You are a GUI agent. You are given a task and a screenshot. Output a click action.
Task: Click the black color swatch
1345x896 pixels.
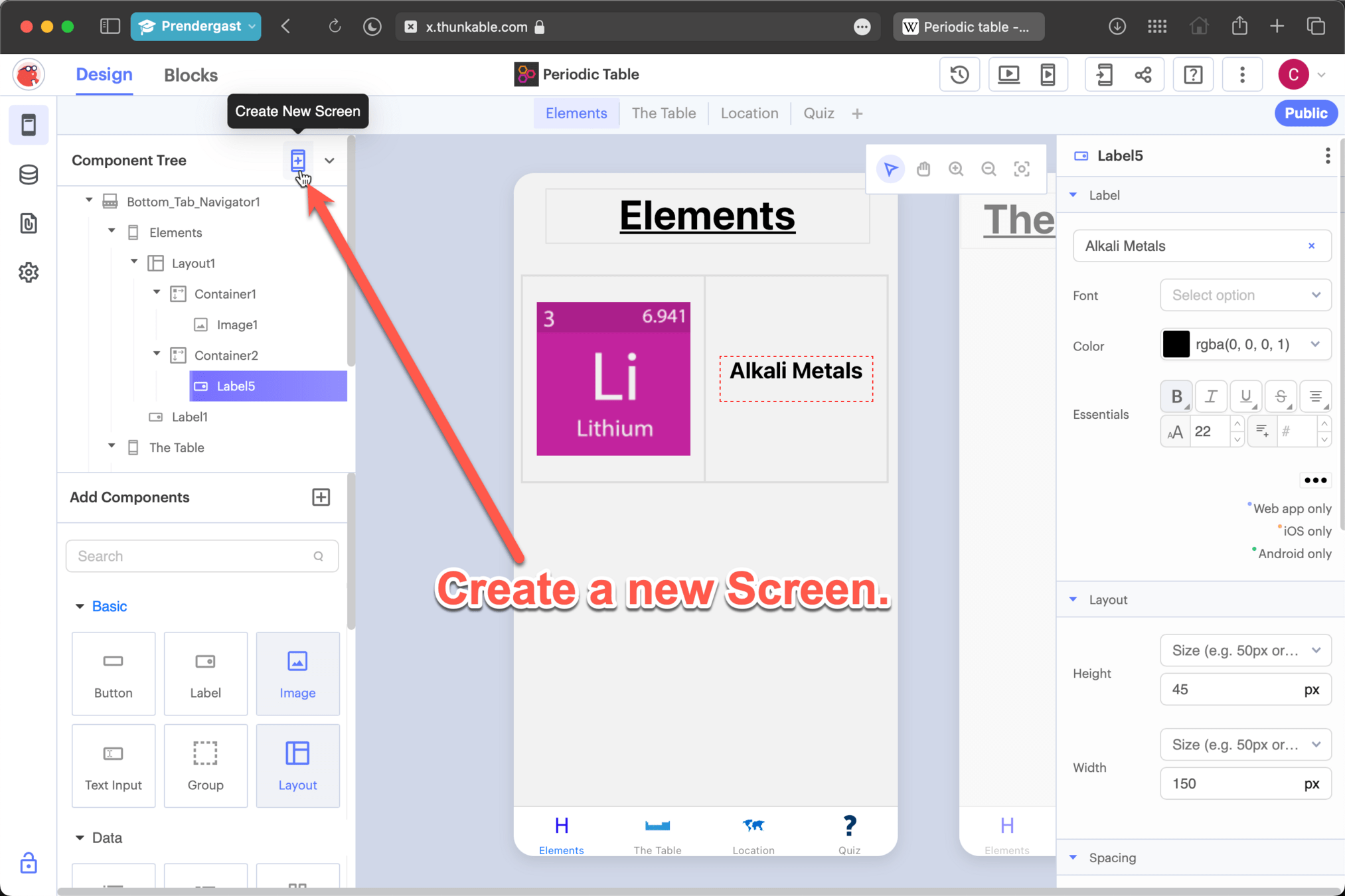tap(1176, 344)
